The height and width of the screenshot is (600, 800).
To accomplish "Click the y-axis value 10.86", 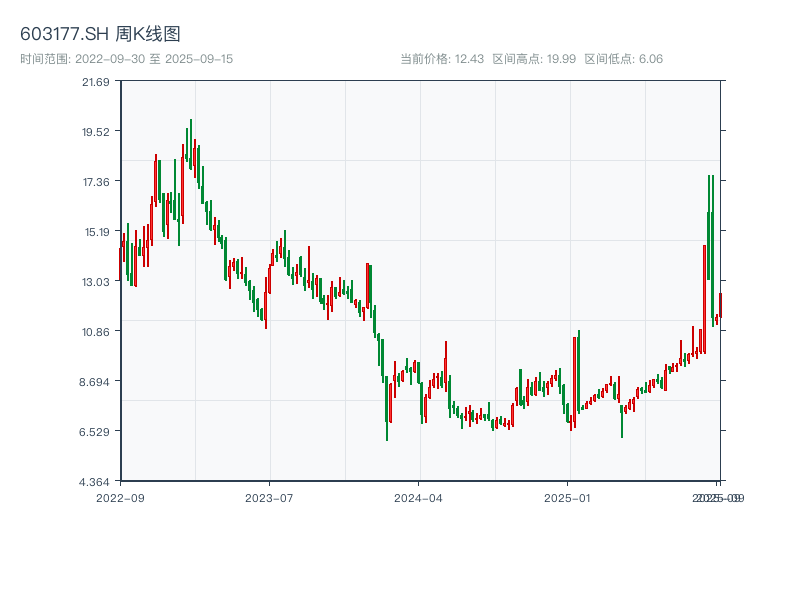I will coord(96,332).
